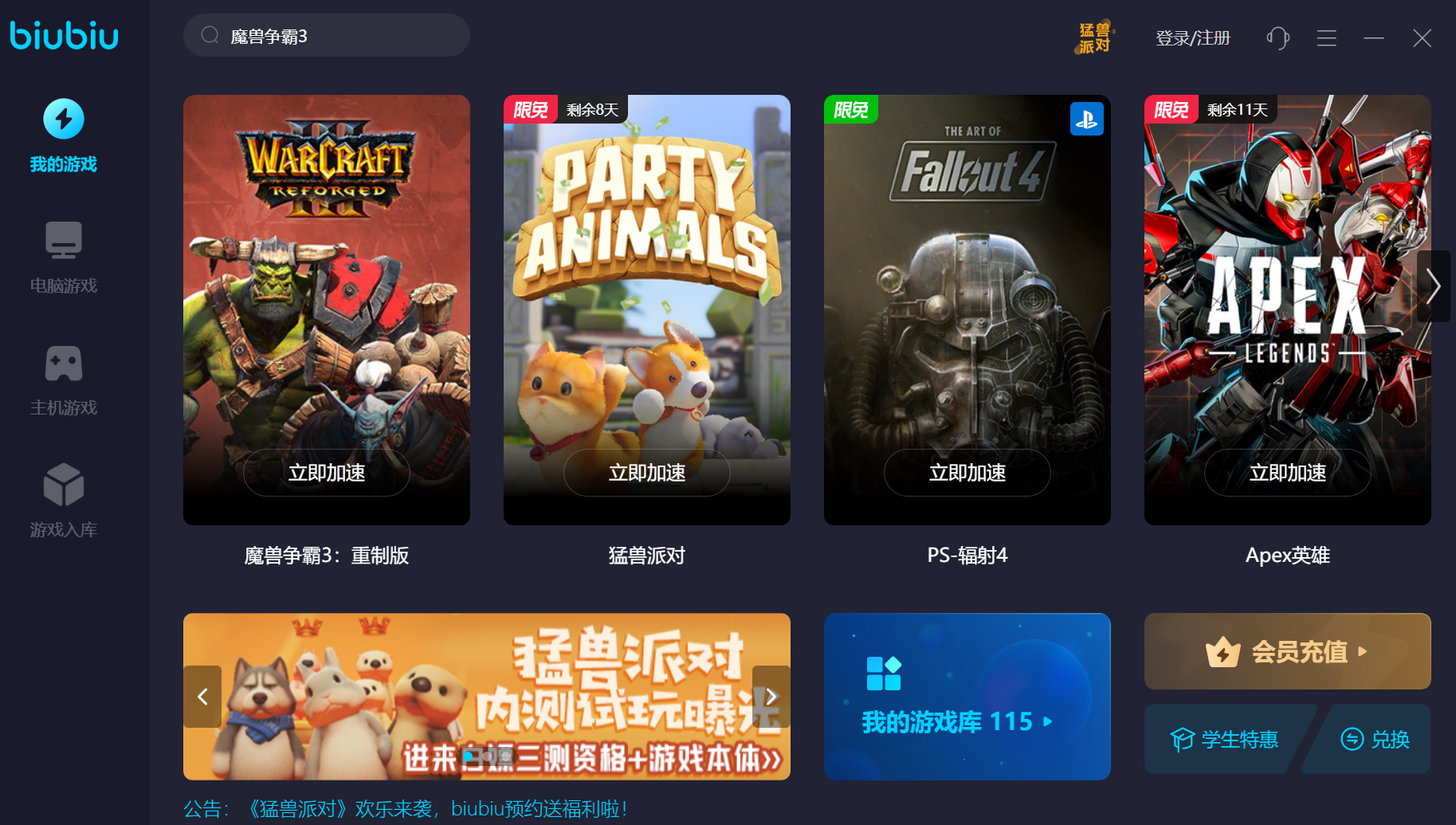
Task: Open 主机游戏 gamepad sidebar icon
Action: tap(64, 363)
